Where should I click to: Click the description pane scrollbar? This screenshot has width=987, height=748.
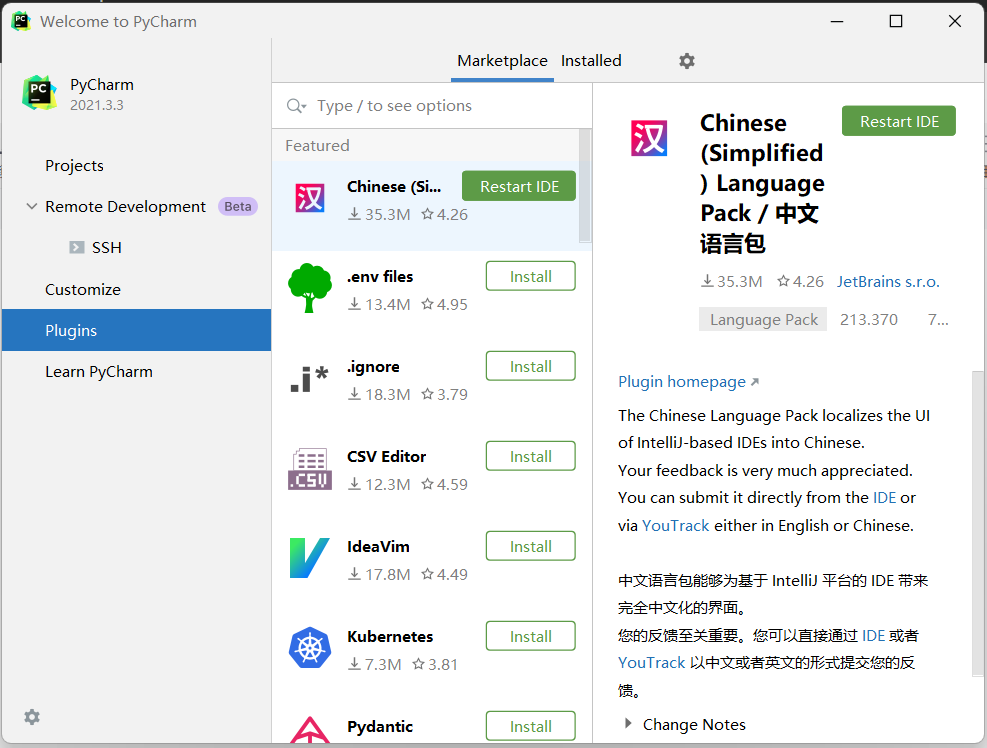point(978,523)
